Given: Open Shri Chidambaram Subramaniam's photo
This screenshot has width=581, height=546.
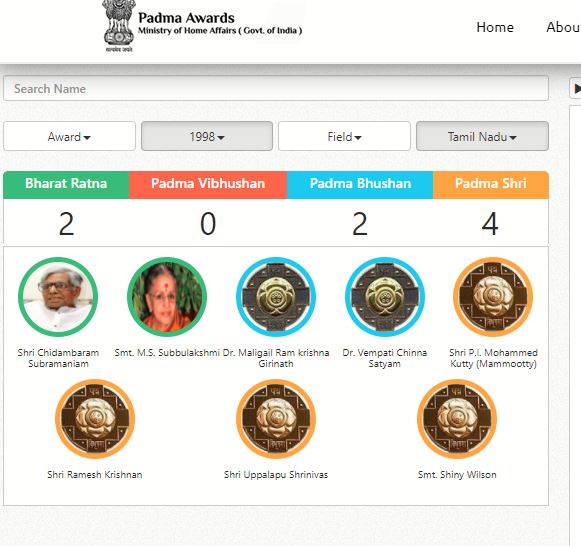Looking at the screenshot, I should tap(58, 297).
